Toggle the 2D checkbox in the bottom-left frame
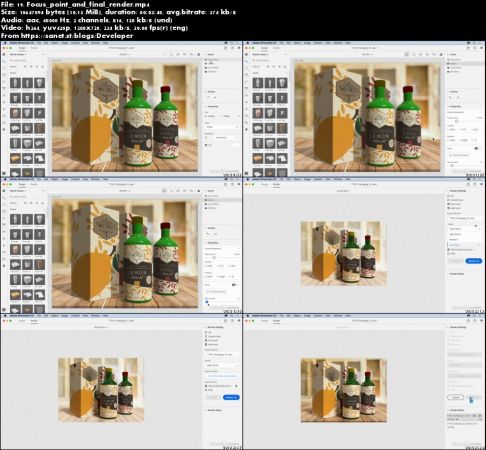 coord(206,332)
